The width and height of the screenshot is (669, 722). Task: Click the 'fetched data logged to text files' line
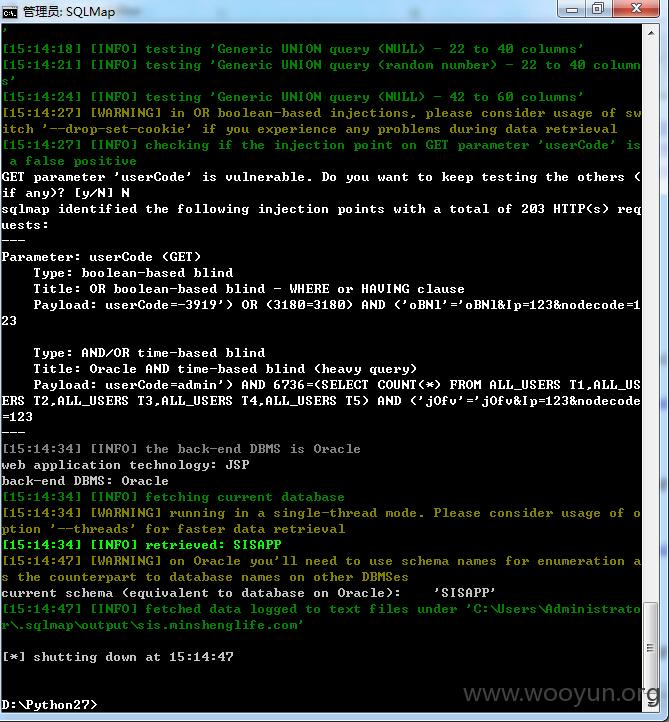[x=321, y=609]
